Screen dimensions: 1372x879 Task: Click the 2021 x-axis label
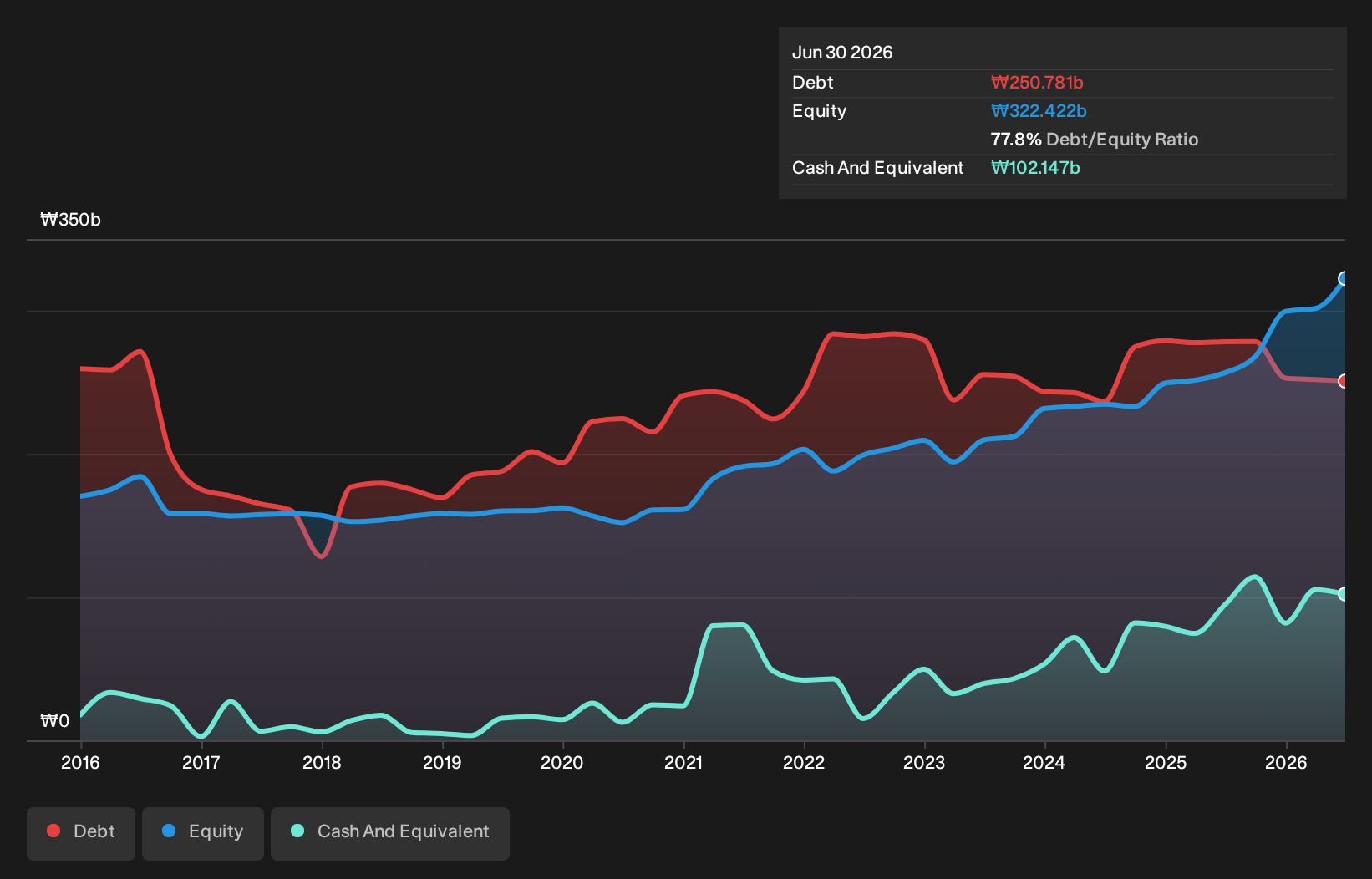pos(683,762)
